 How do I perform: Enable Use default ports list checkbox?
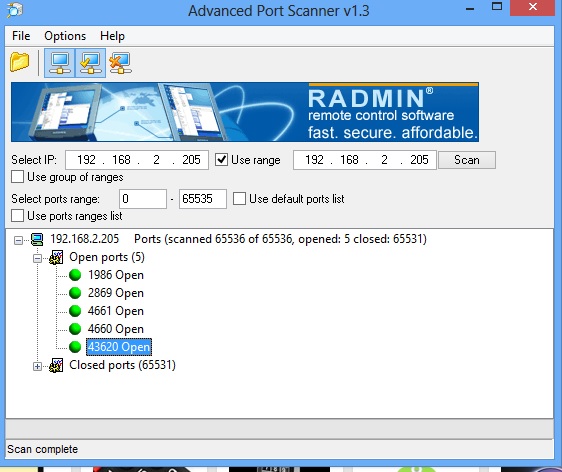pos(239,199)
